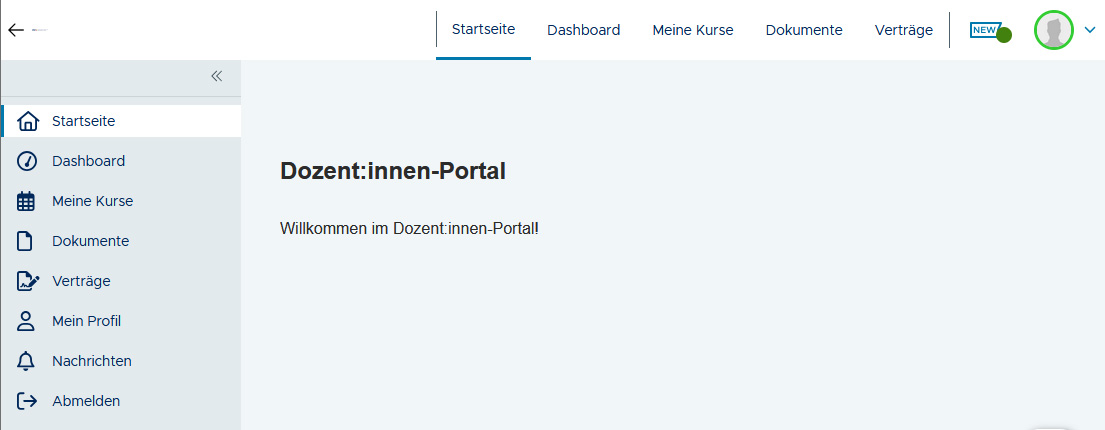Click the Abmelden sidebar label

click(x=86, y=401)
